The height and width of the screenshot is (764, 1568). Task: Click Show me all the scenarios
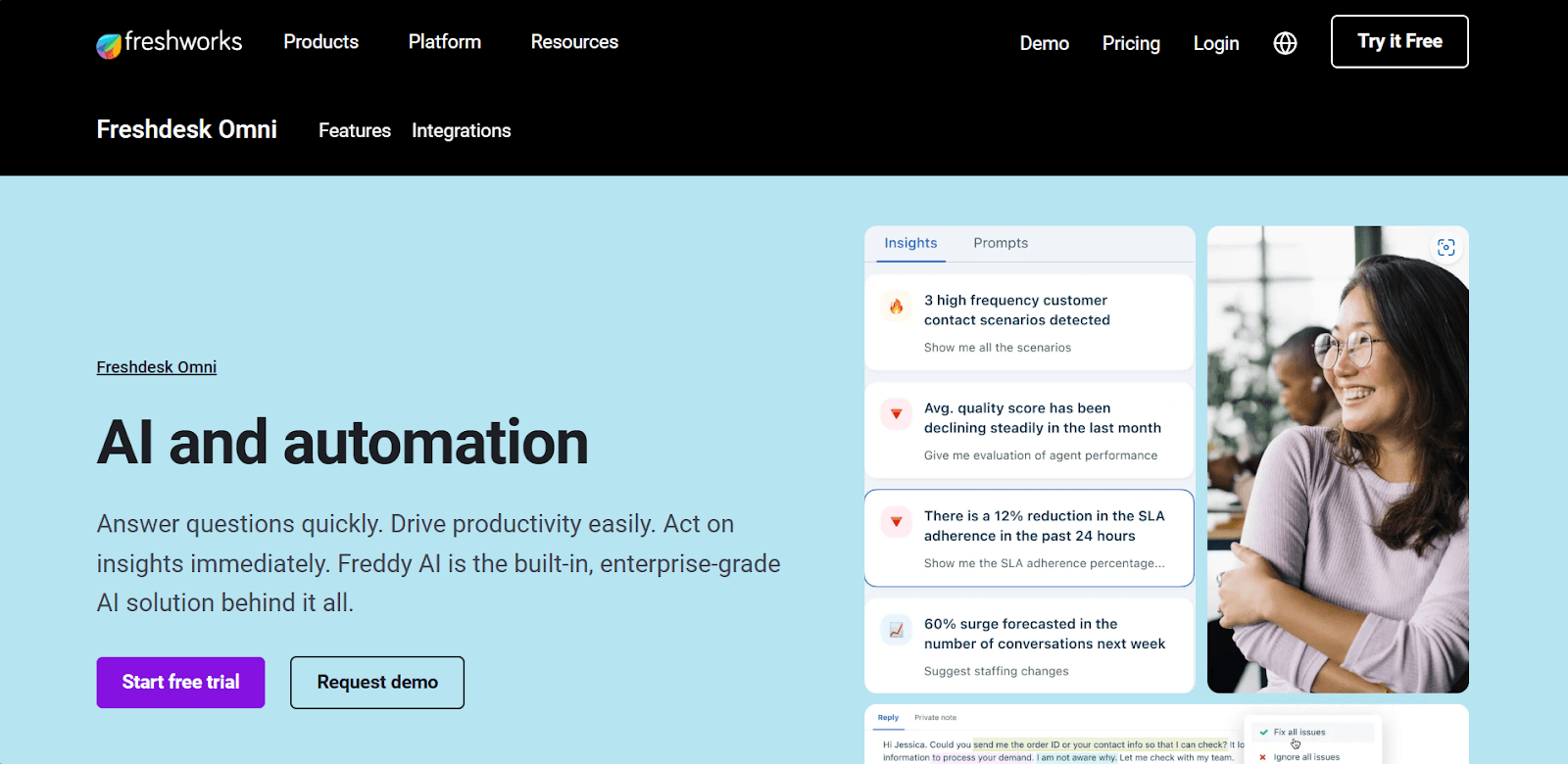(998, 348)
